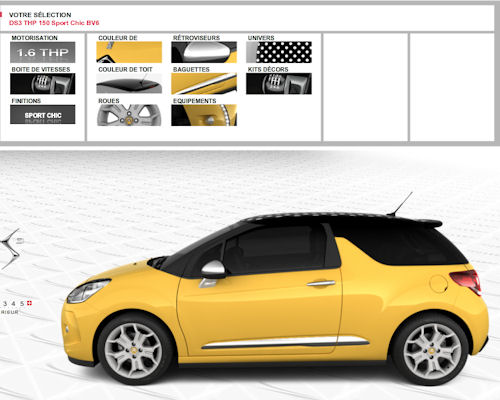Click the car's front alloy wheel
Screen dimensions: 500x400
point(134,351)
